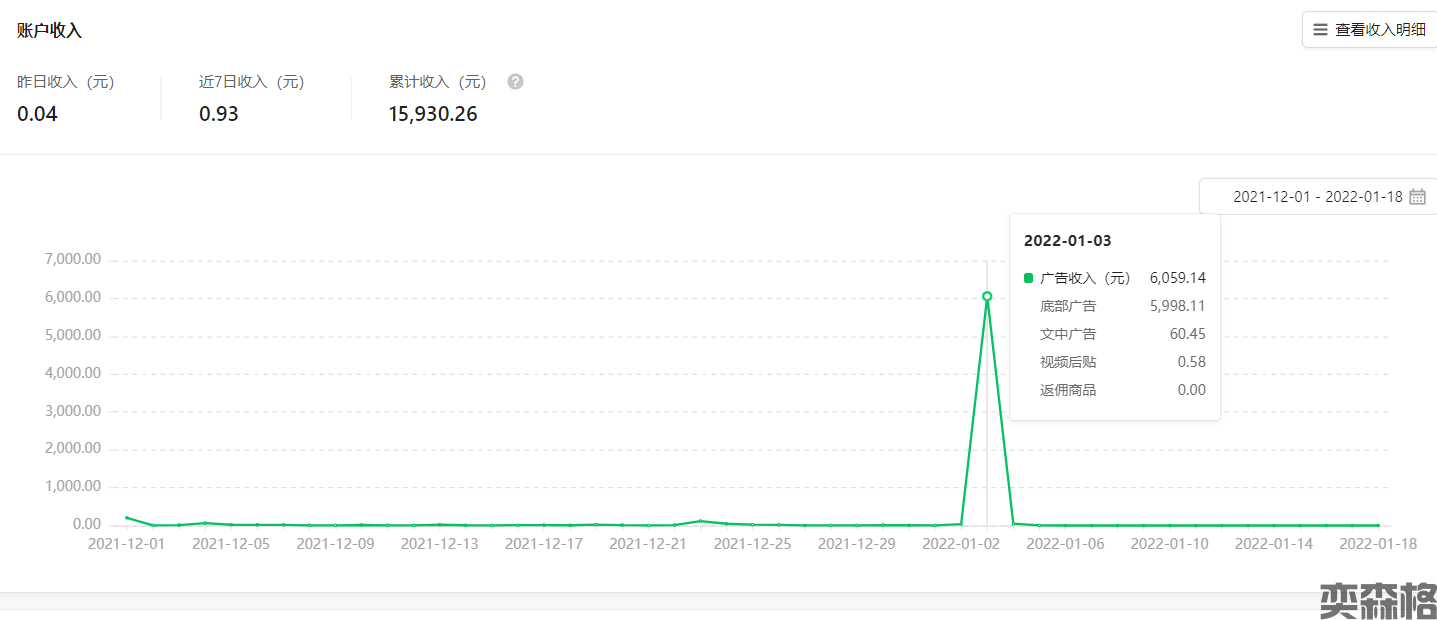The width and height of the screenshot is (1437, 620).
Task: Click the 累计收入 total 15,930.26
Action: (433, 114)
